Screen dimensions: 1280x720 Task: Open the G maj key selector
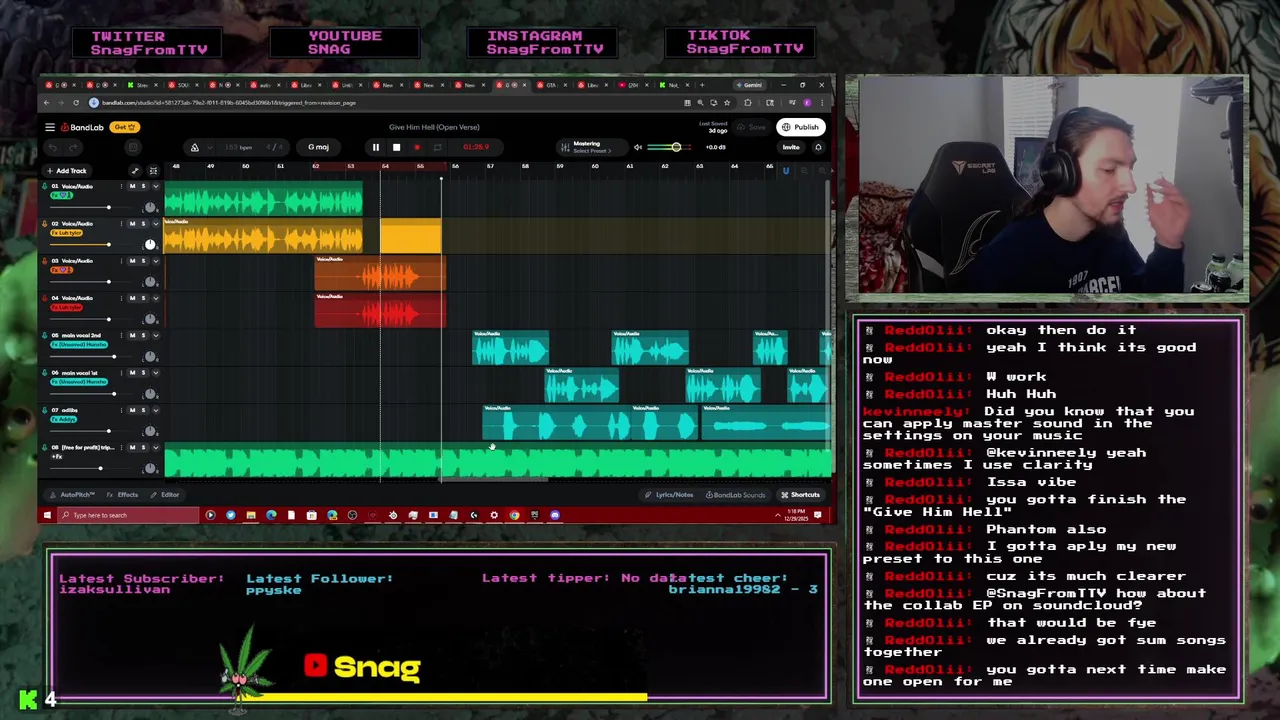tap(318, 147)
